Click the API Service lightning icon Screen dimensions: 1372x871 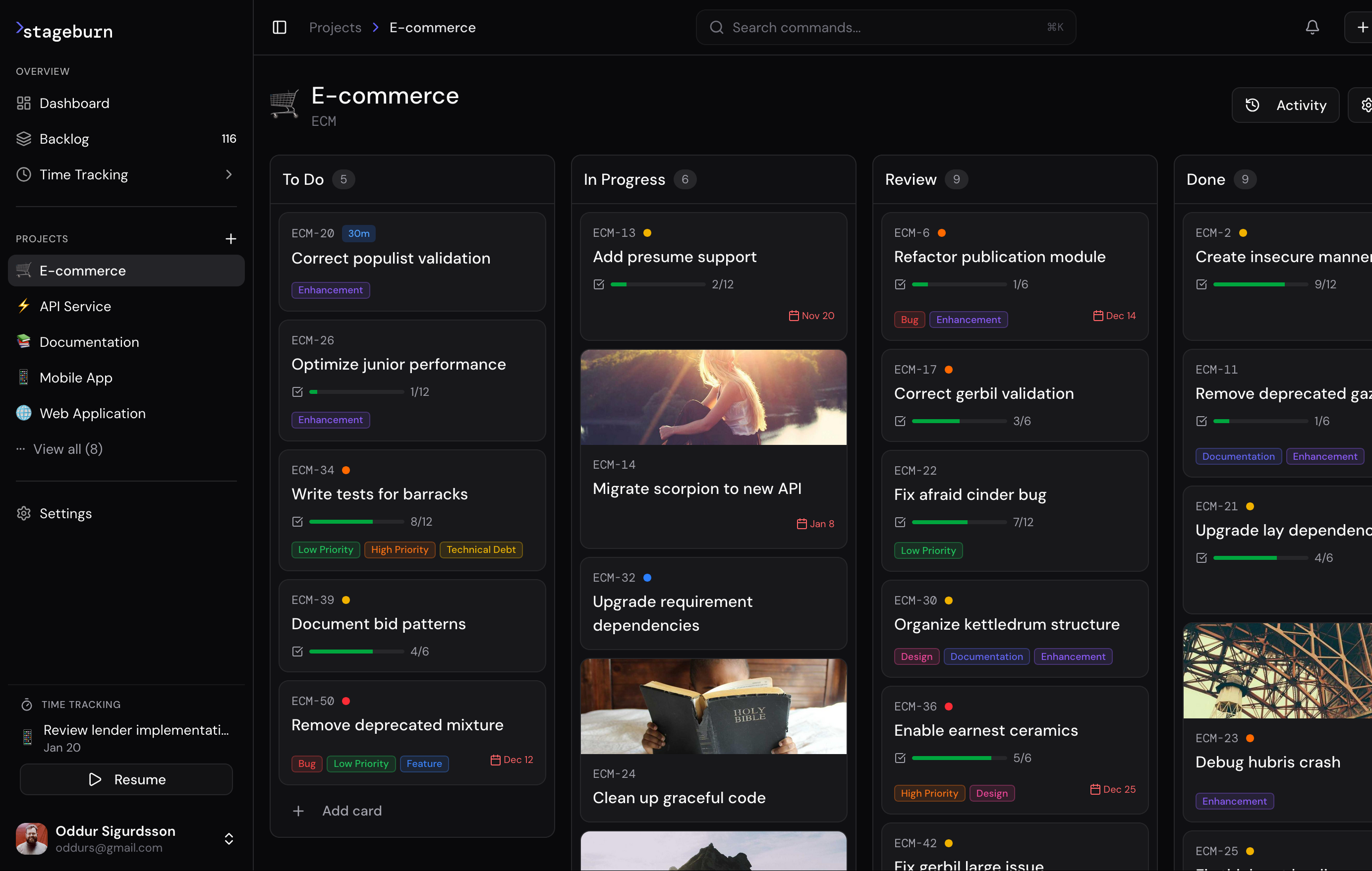coord(23,306)
